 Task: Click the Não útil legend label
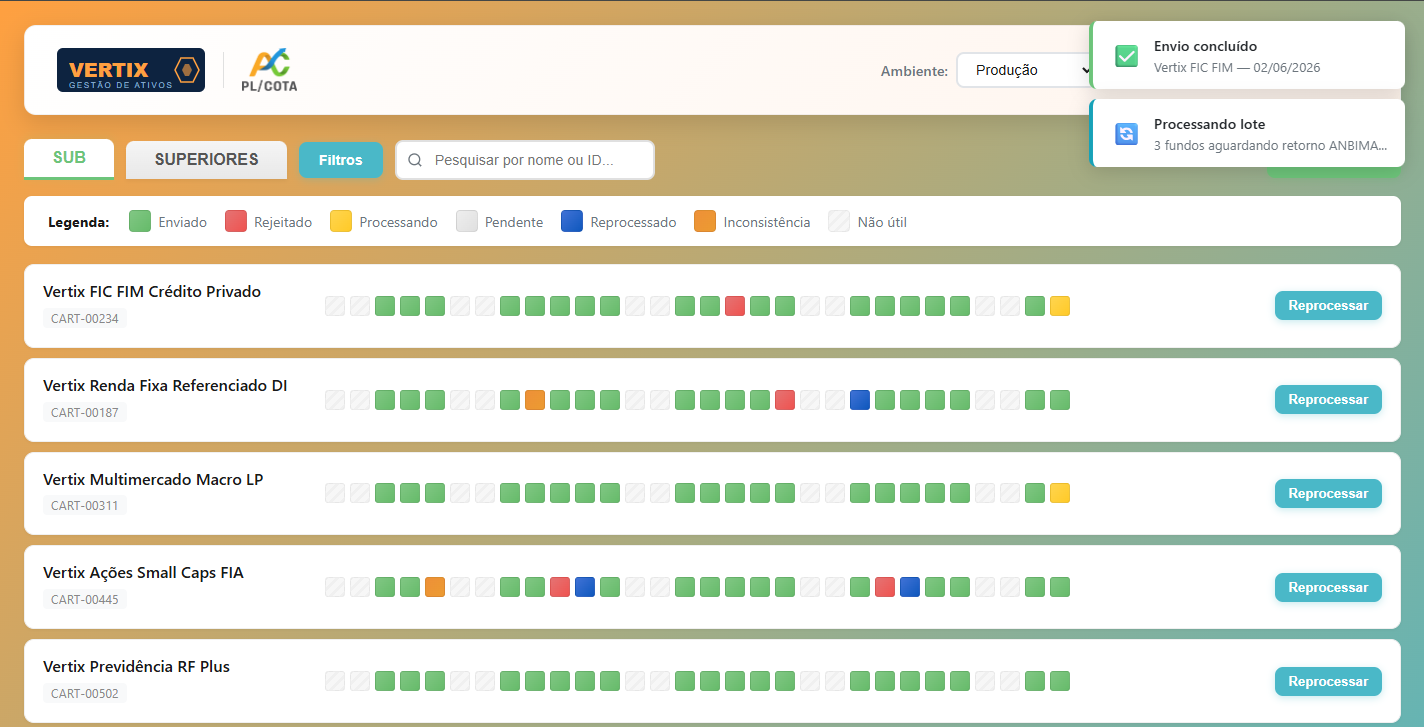882,223
